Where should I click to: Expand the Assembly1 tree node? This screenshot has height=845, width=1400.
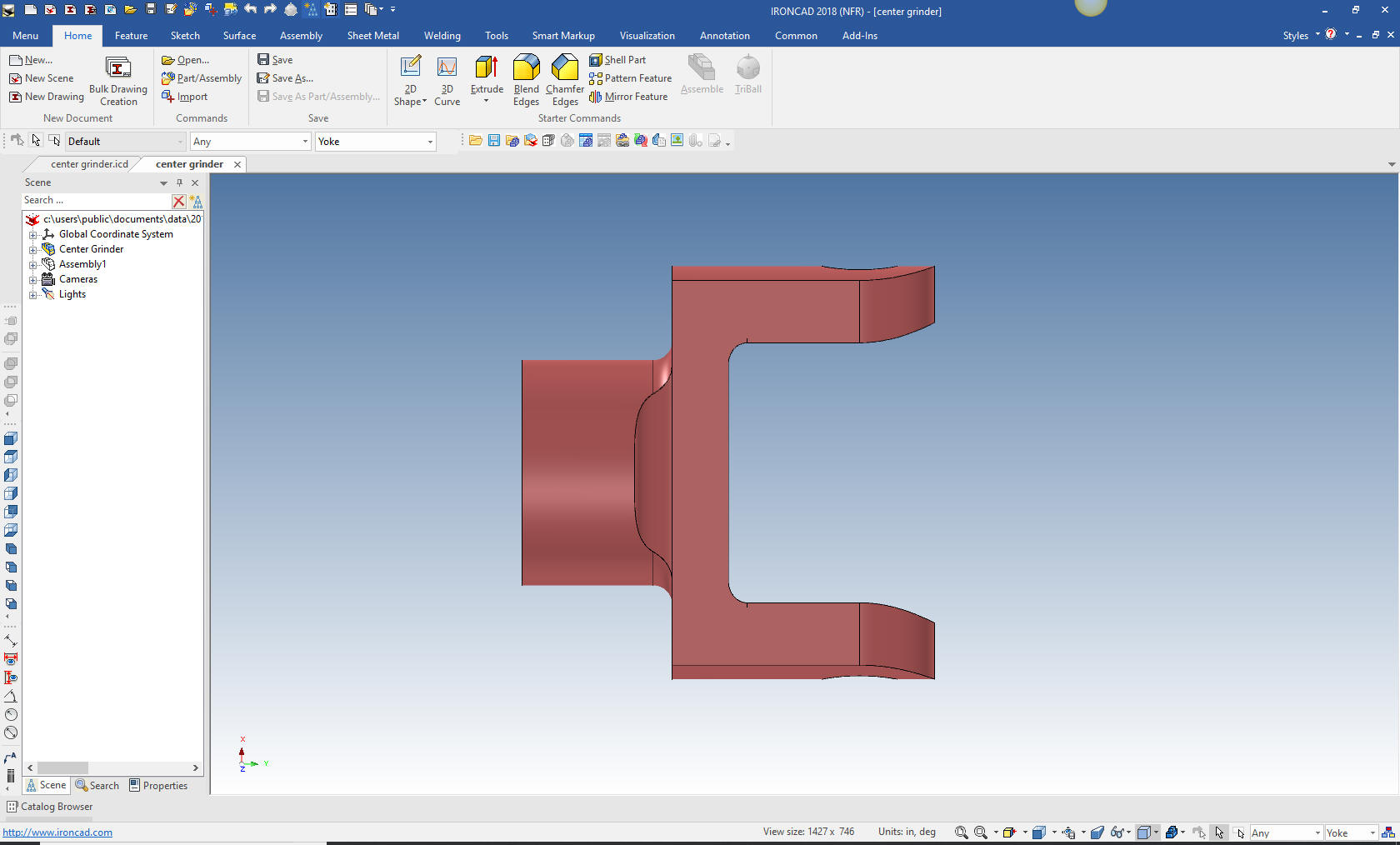(32, 265)
